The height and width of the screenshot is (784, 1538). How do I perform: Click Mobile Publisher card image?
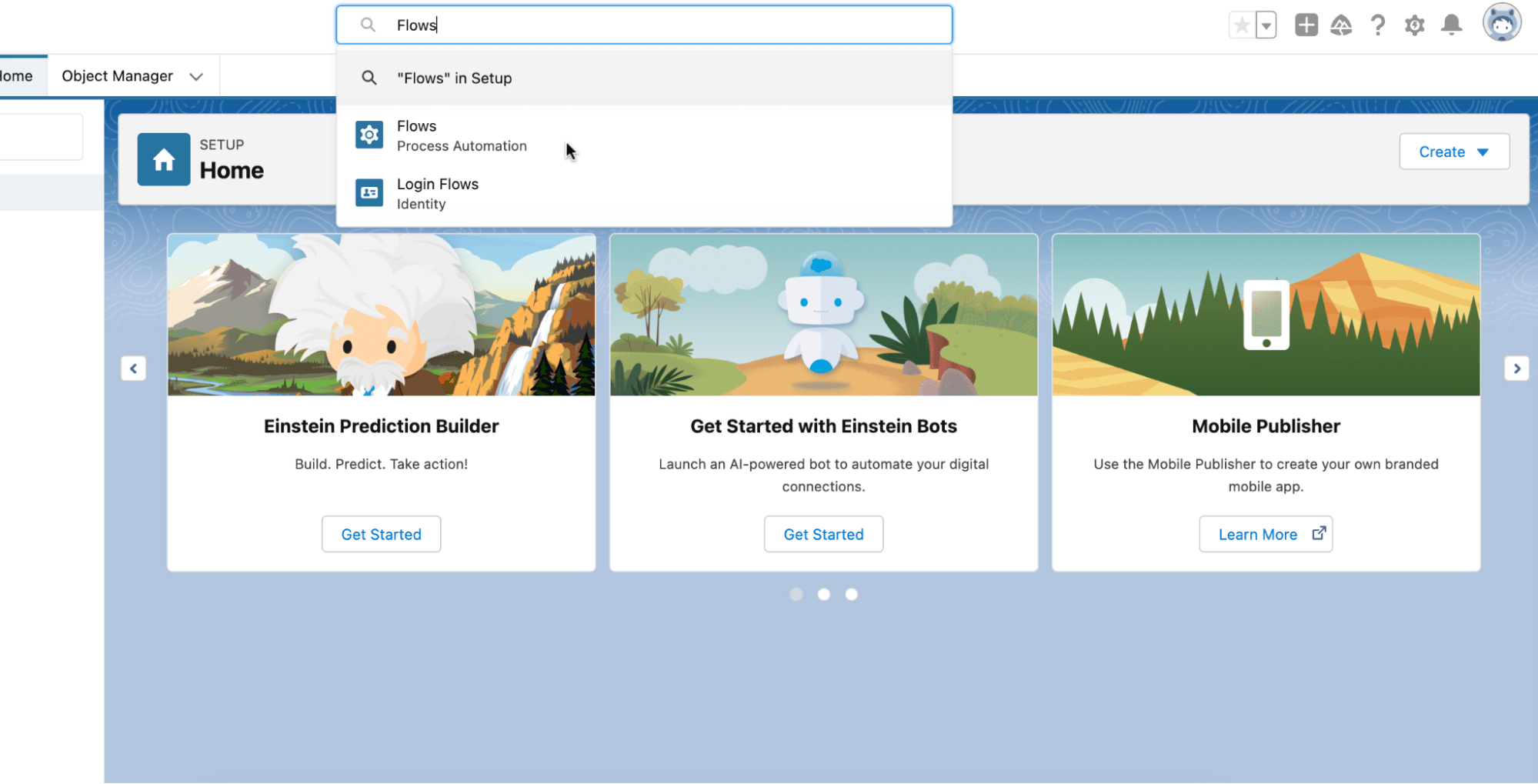pyautogui.click(x=1266, y=315)
